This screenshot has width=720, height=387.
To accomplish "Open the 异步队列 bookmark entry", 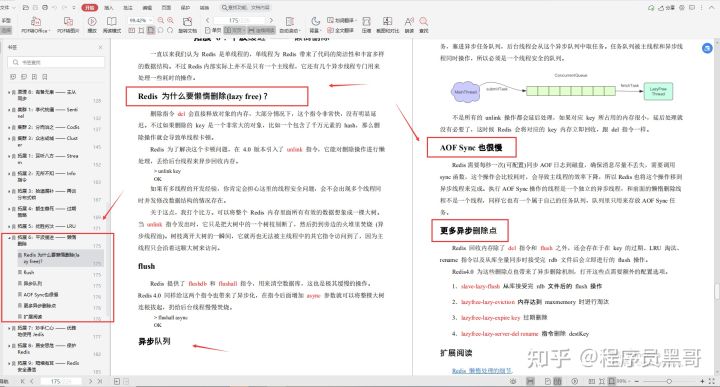I will coord(33,283).
